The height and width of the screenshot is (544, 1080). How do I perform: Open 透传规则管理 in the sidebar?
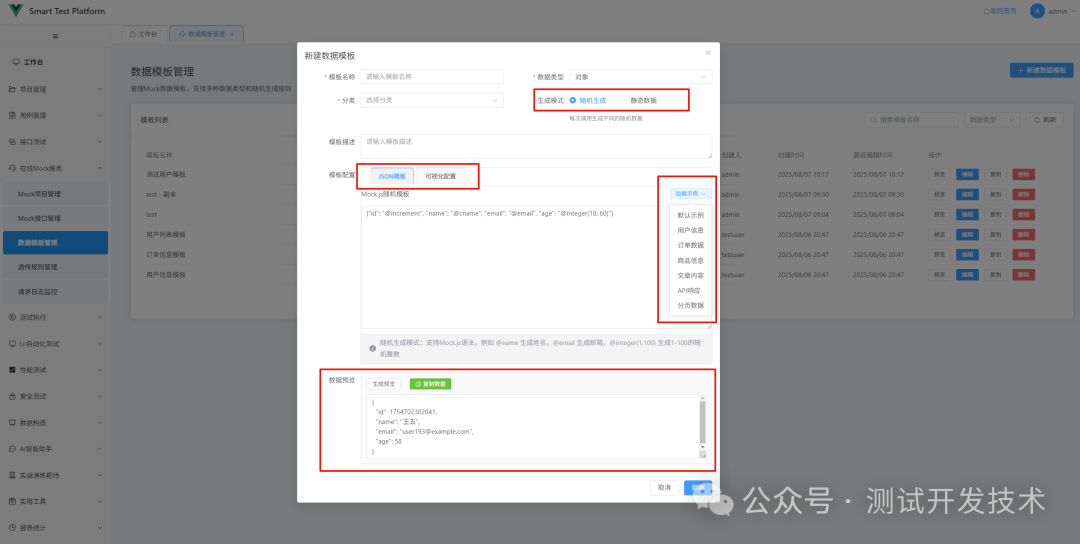click(55, 267)
